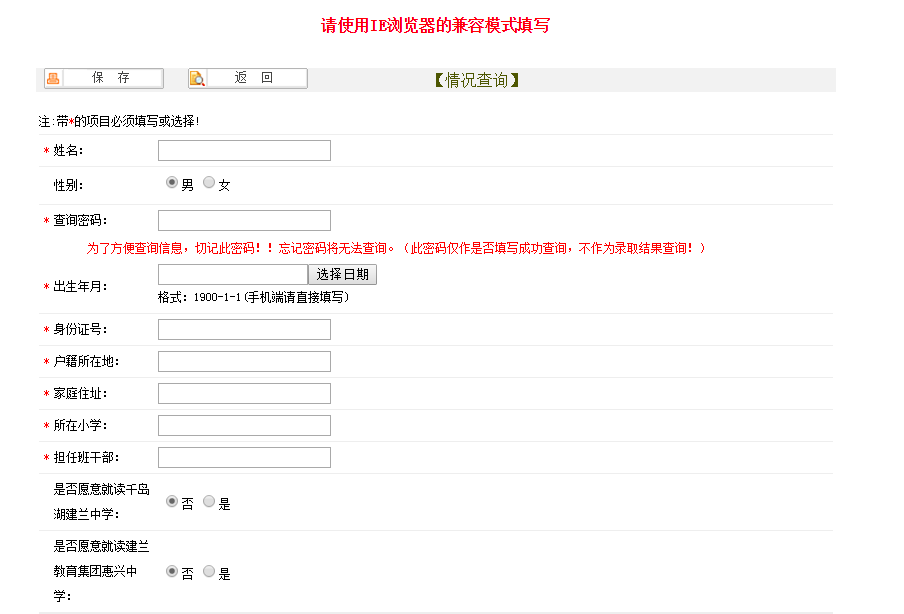Focus the 家庭住址 input field
Image resolution: width=904 pixels, height=614 pixels.
click(244, 394)
